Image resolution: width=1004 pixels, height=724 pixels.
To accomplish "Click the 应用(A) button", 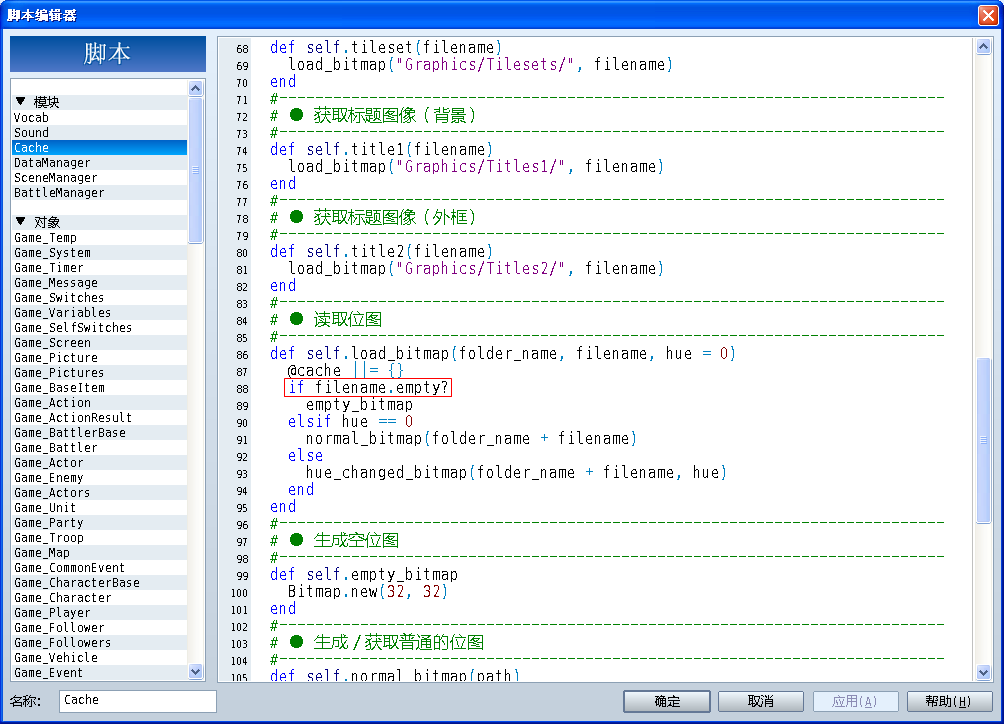I will 855,701.
